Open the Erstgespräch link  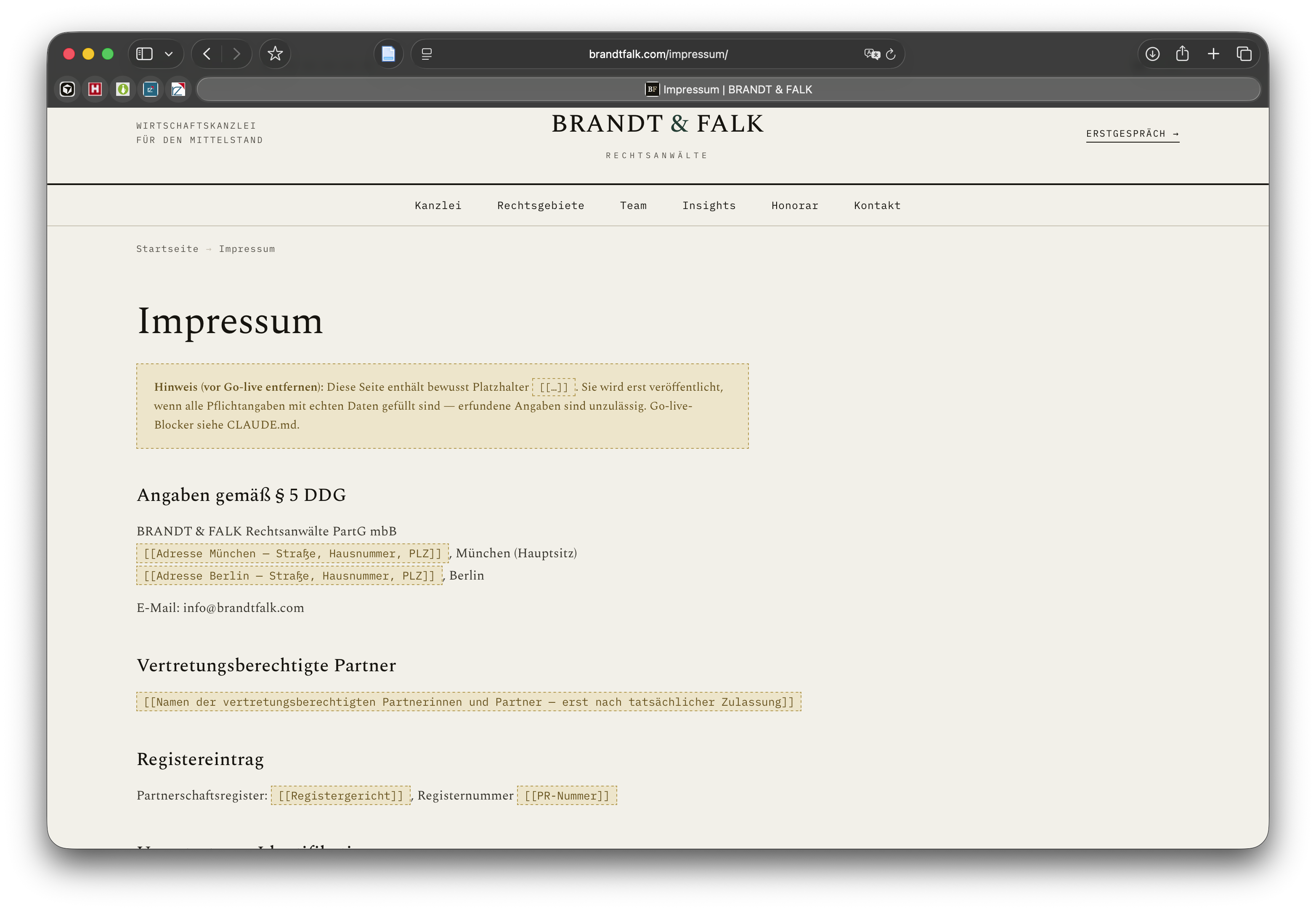tap(1132, 134)
